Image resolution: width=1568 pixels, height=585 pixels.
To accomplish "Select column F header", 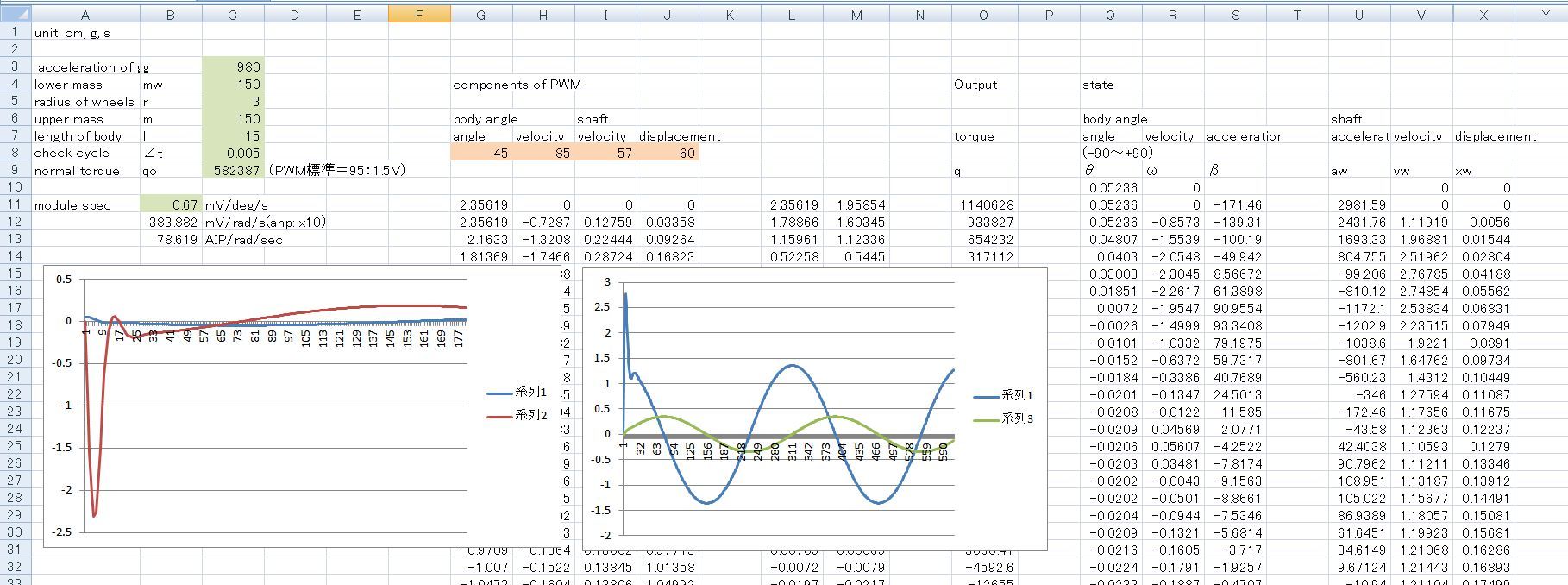I will click(419, 15).
